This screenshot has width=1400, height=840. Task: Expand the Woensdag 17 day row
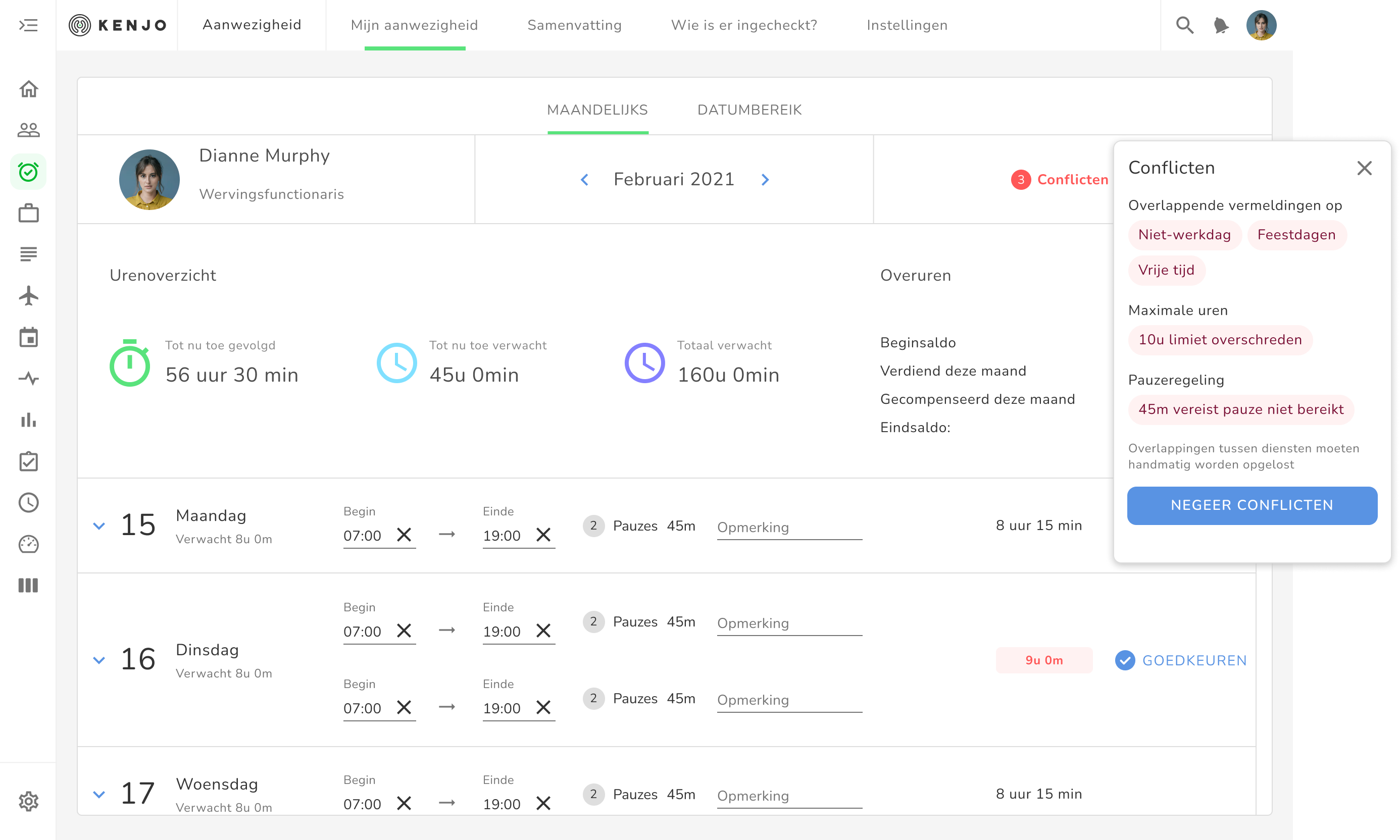coord(99,794)
